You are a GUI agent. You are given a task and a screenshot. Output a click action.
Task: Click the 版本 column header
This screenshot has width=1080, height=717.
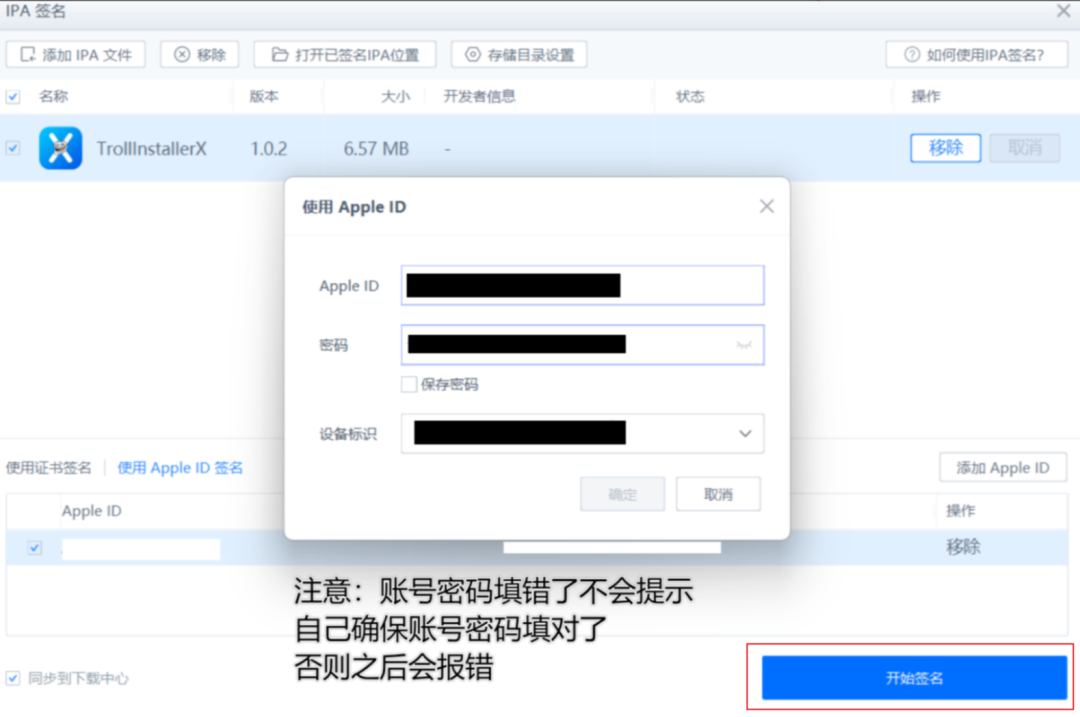(x=264, y=96)
